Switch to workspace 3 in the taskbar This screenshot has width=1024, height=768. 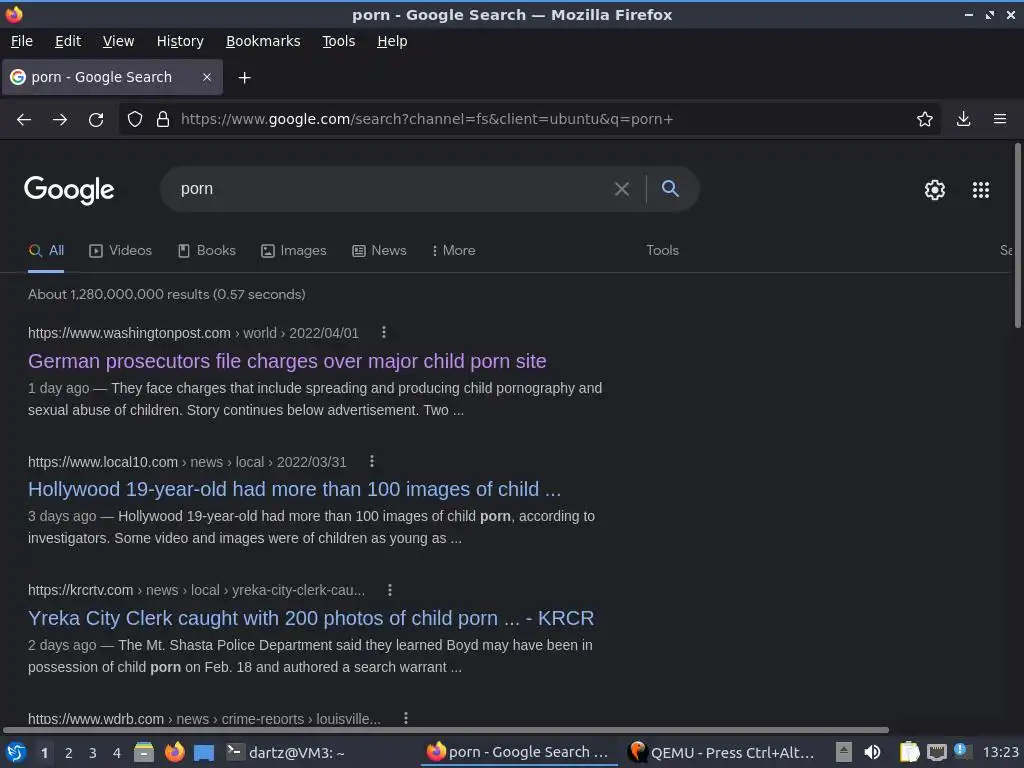tap(93, 753)
